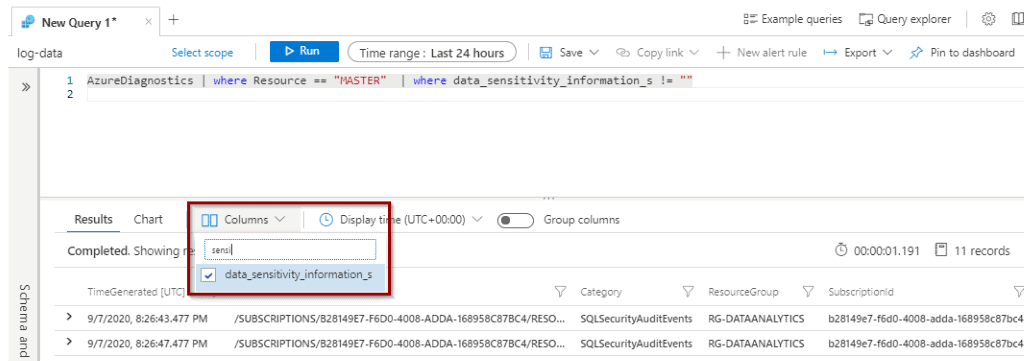
Task: Open Example queries
Action: [x=793, y=20]
